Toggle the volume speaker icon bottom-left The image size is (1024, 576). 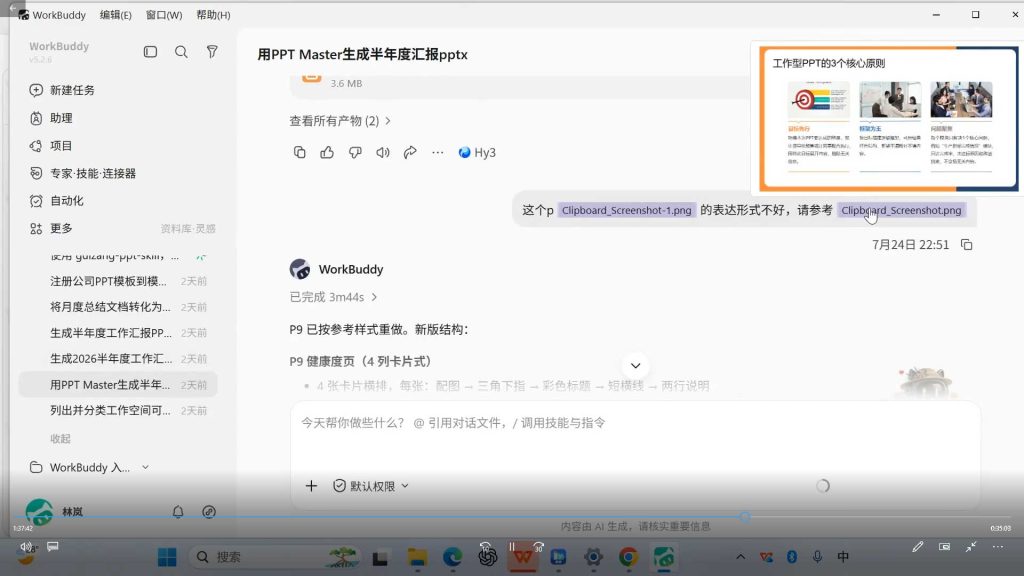[x=25, y=547]
